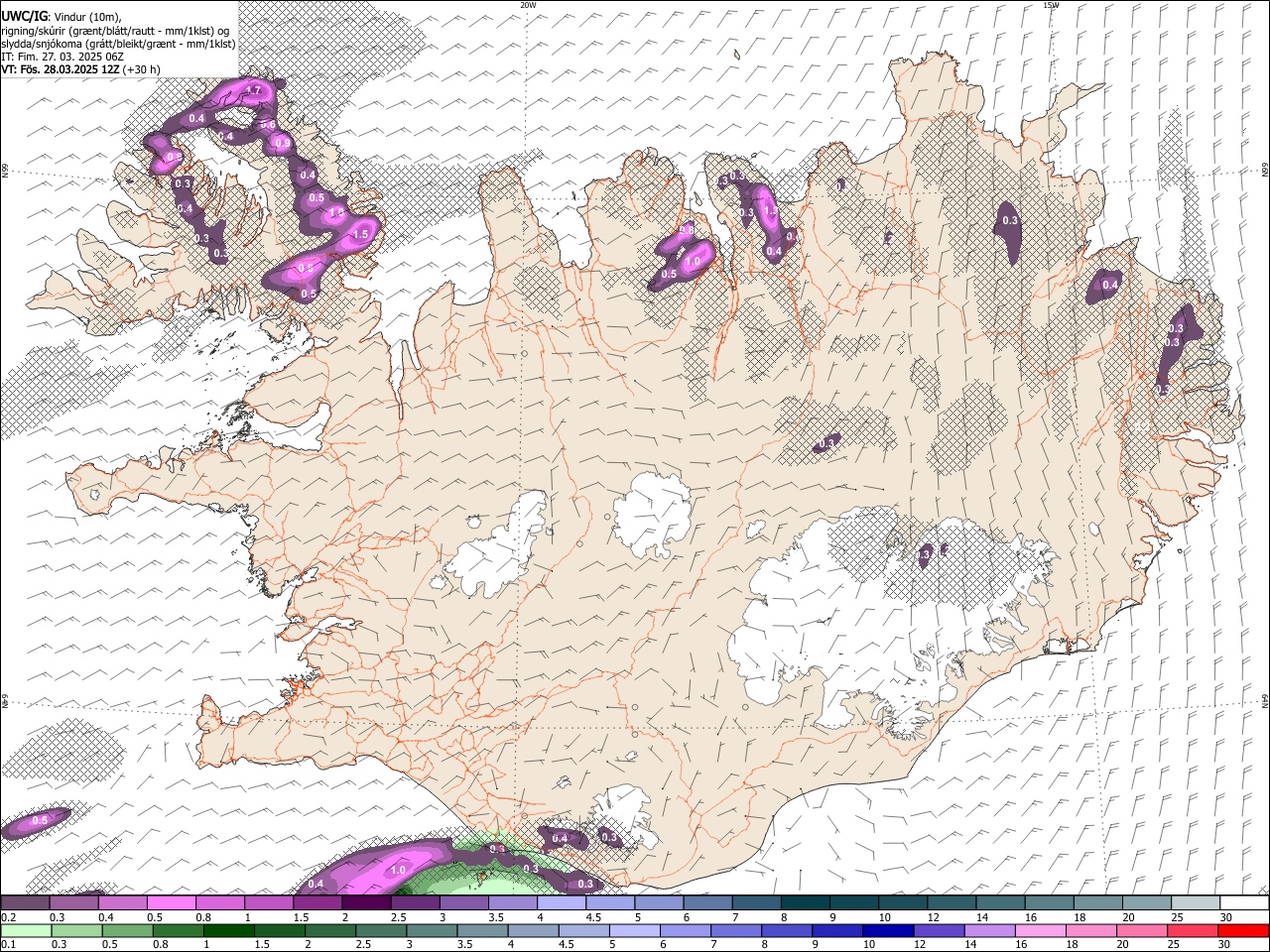Viewport: 1270px width, 952px height.
Task: Click the 'VT: Fös. 28.03.2025 12Z (+30 h)' line
Action: pyautogui.click(x=80, y=69)
